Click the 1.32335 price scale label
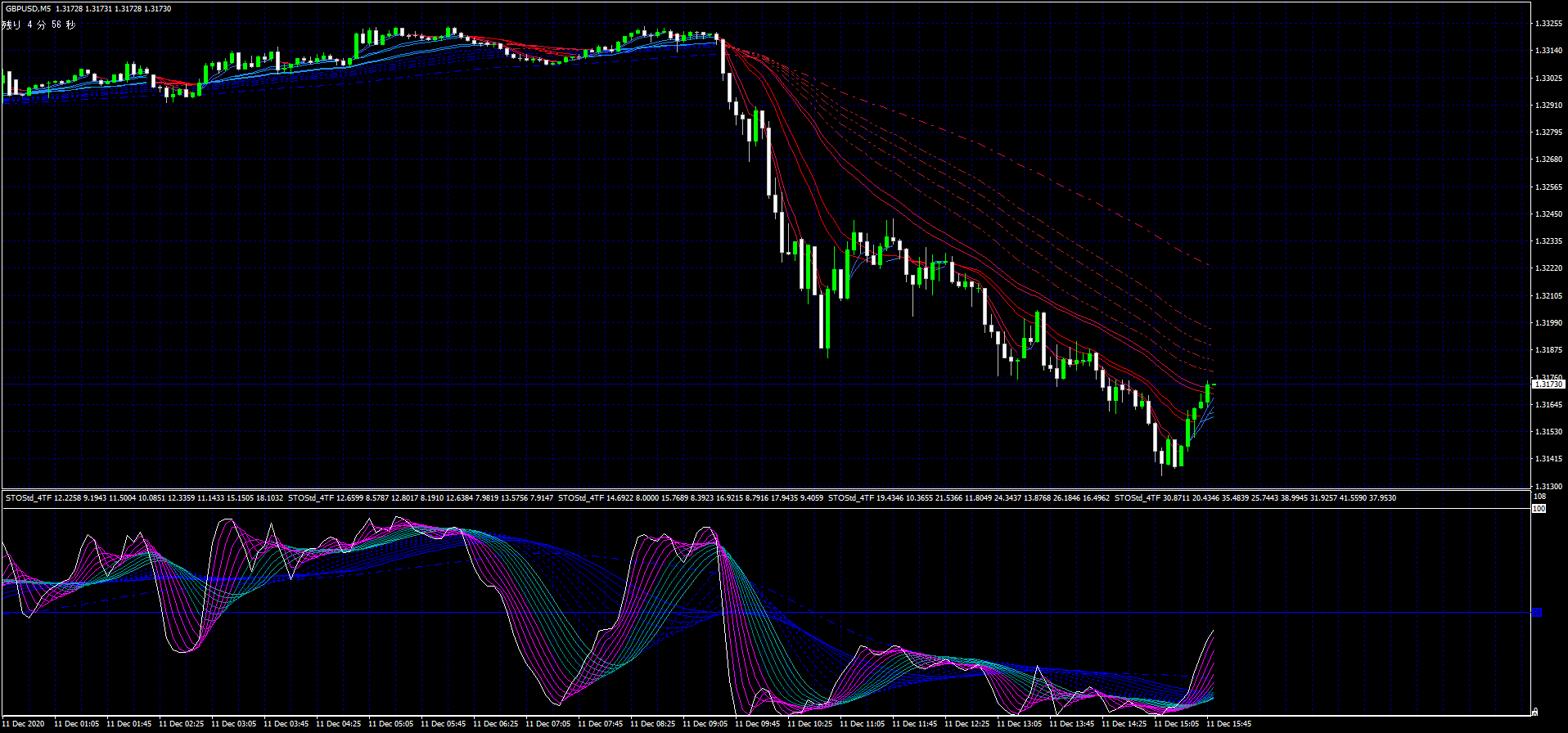The image size is (1568, 733). (1548, 241)
